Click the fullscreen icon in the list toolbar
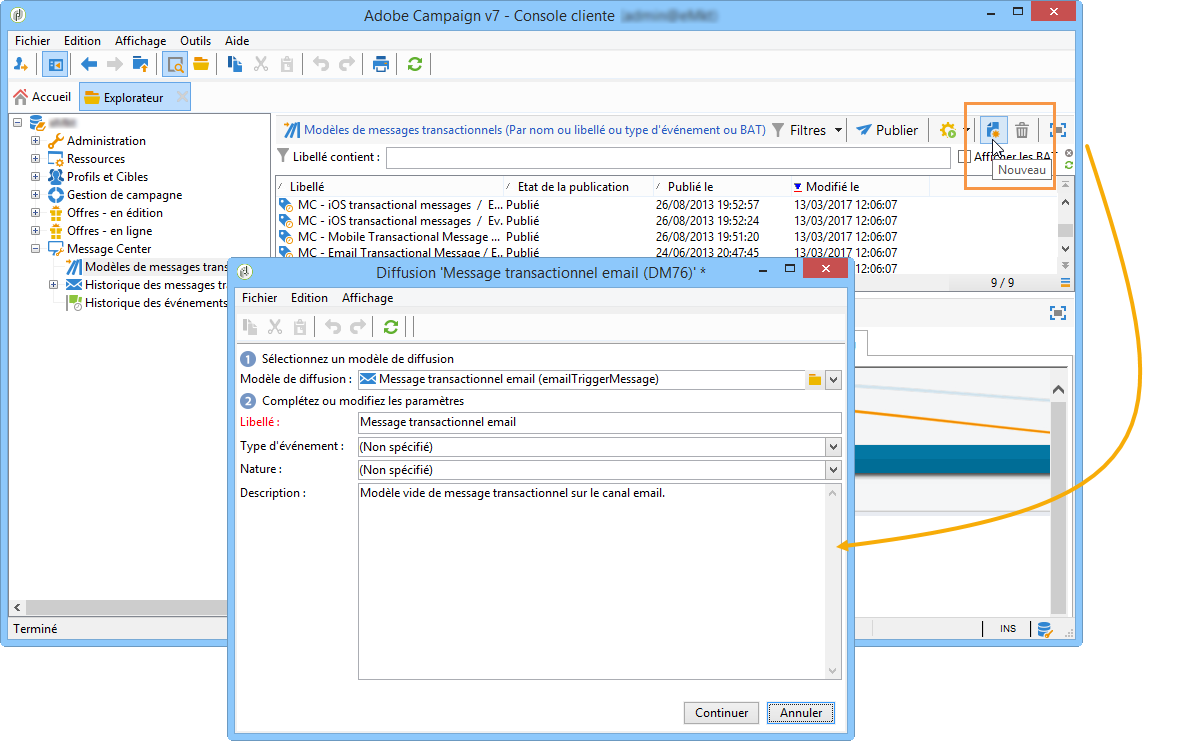Image resolution: width=1198 pixels, height=741 pixels. (x=1057, y=130)
